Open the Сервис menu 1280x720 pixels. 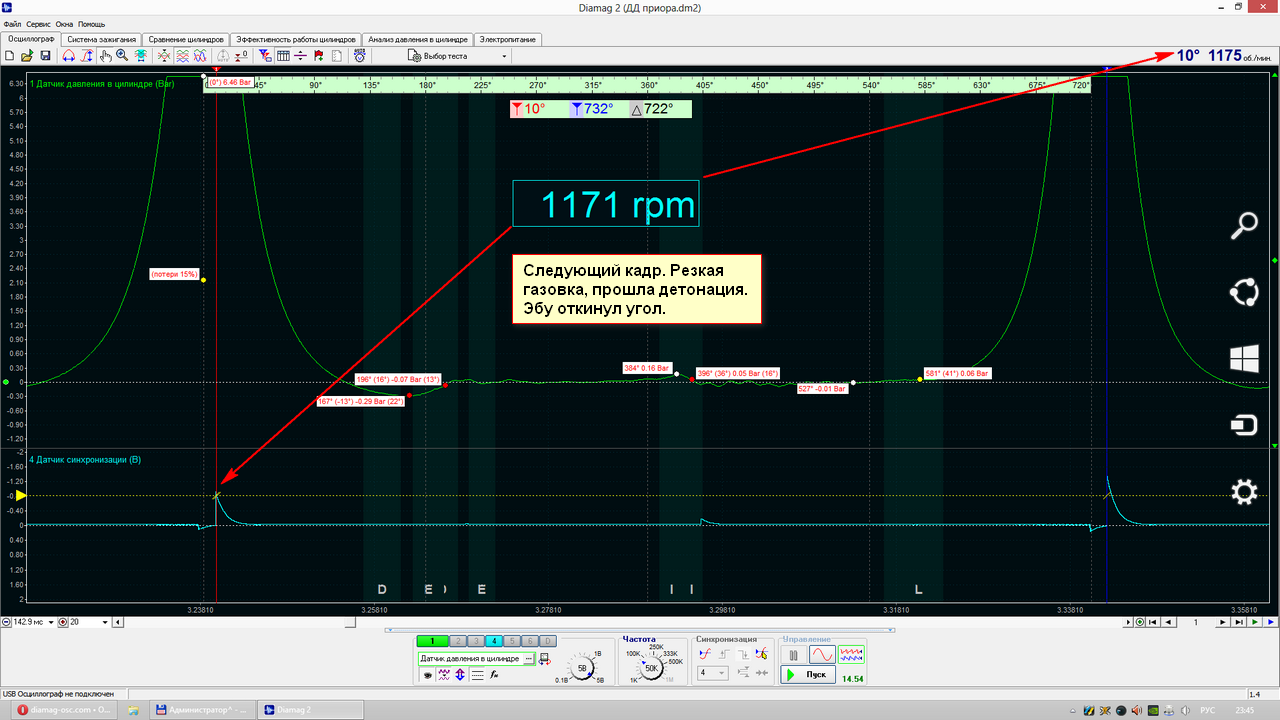(39, 23)
